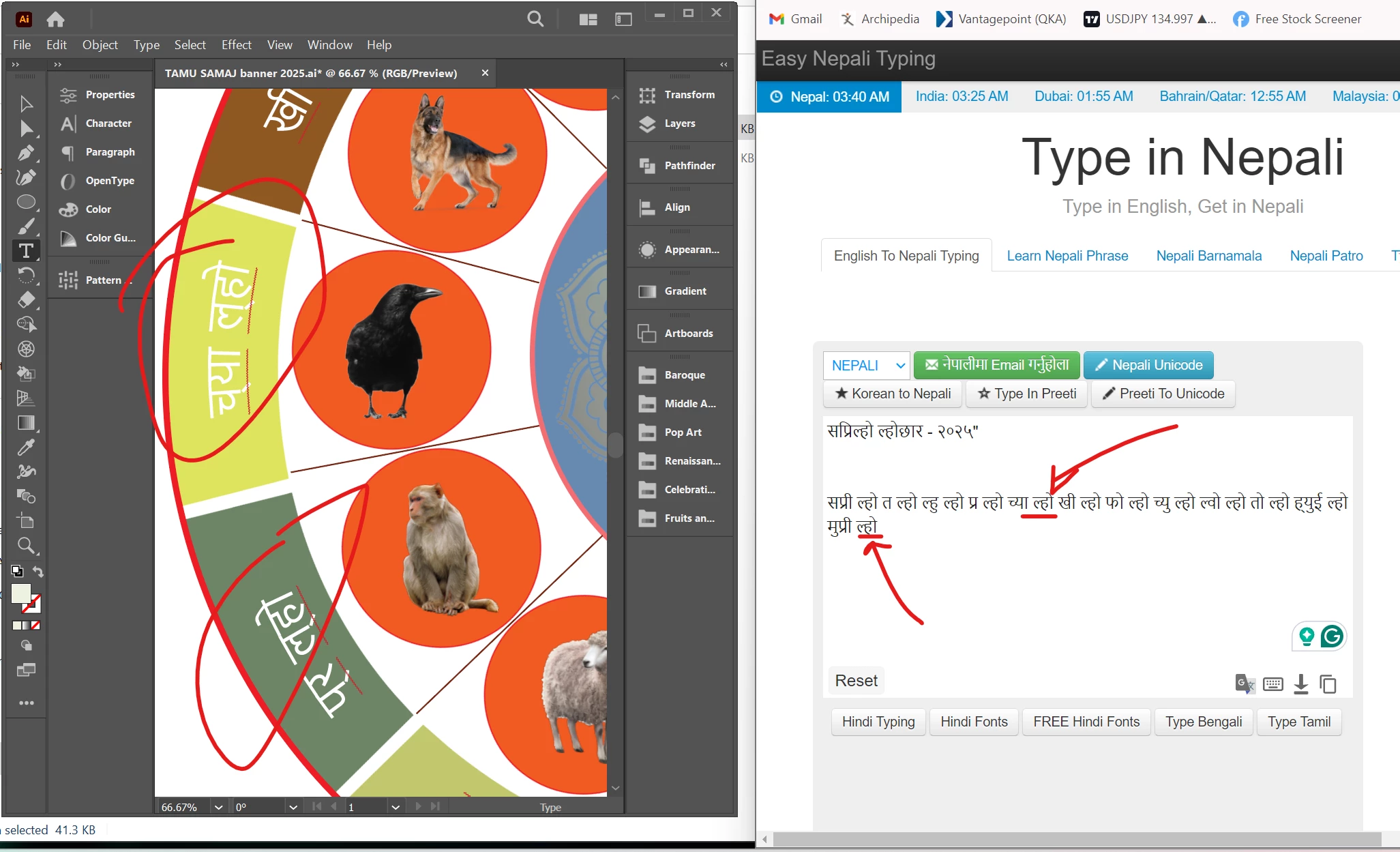Pick the Eraser tool in toolbar
Screen dimensions: 1400x852
(x=26, y=300)
